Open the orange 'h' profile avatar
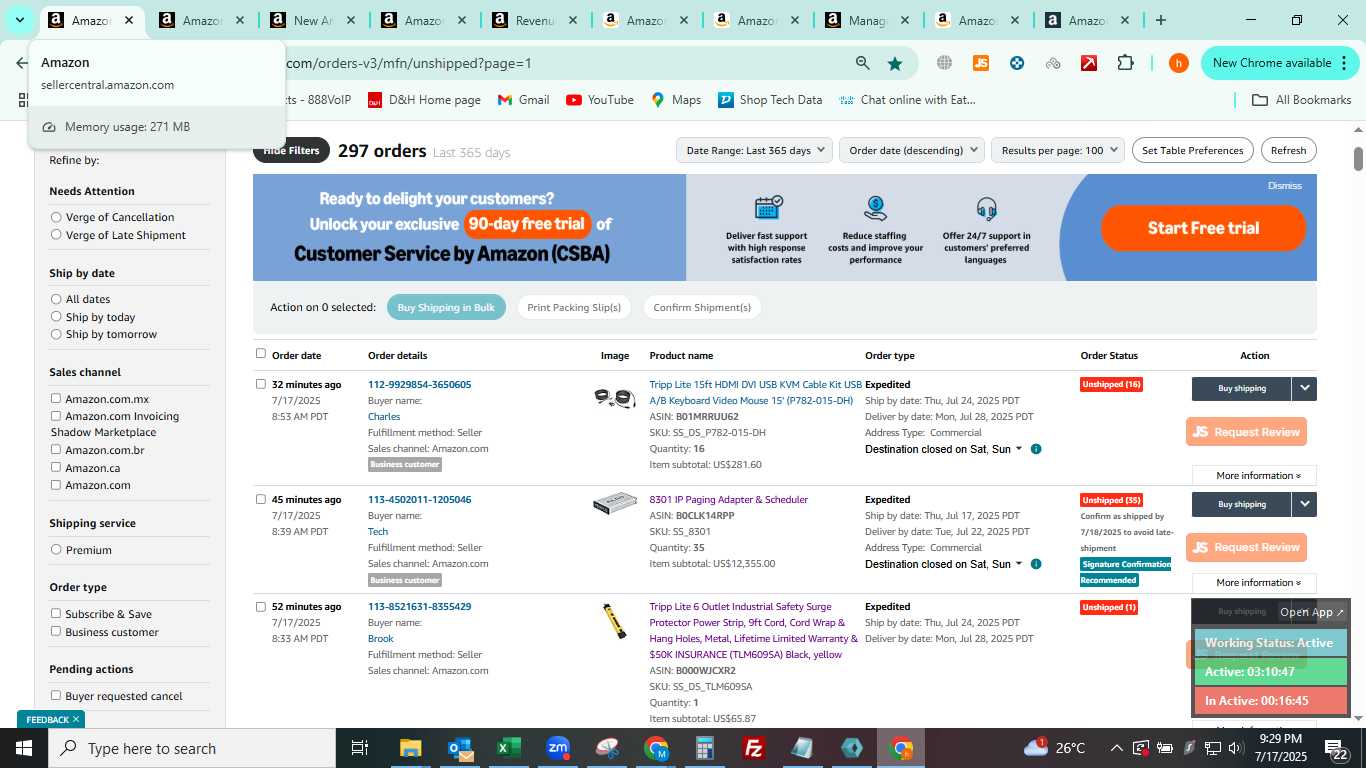The height and width of the screenshot is (768, 1366). [1179, 63]
